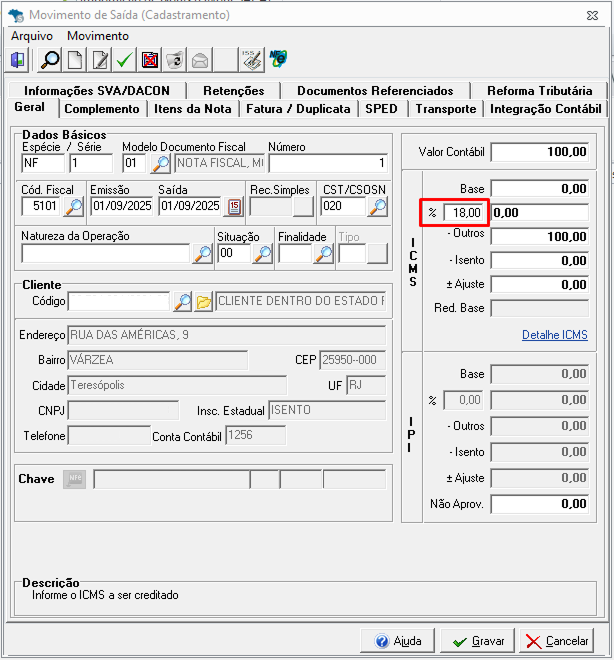Open the Cliente code lookup magnifier

pyautogui.click(x=183, y=301)
